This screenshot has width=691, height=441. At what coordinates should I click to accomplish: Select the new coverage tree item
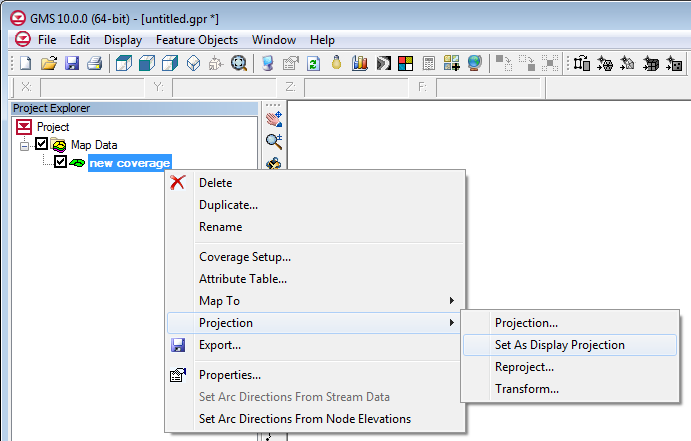pos(130,163)
